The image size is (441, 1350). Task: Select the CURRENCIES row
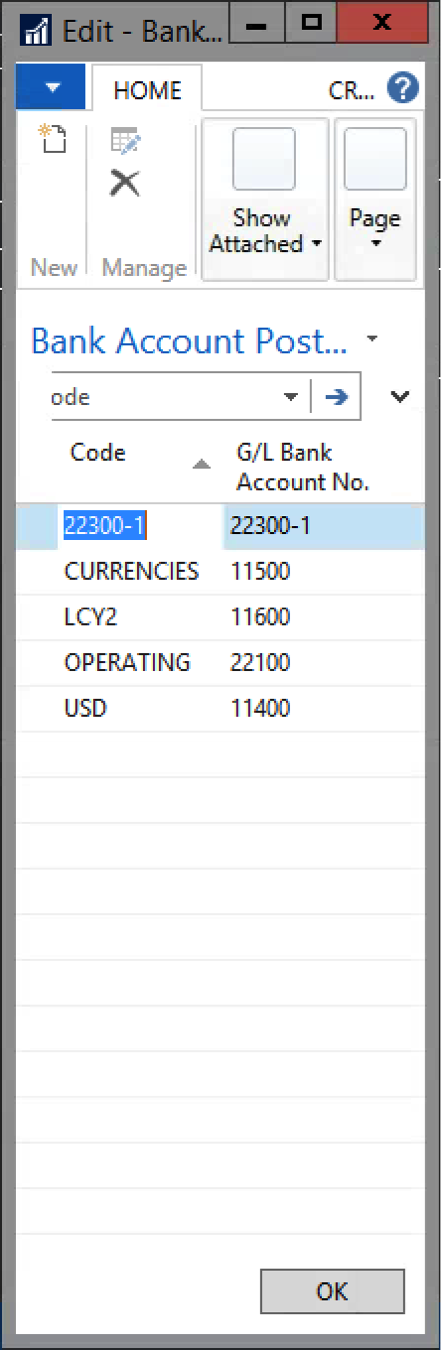221,571
